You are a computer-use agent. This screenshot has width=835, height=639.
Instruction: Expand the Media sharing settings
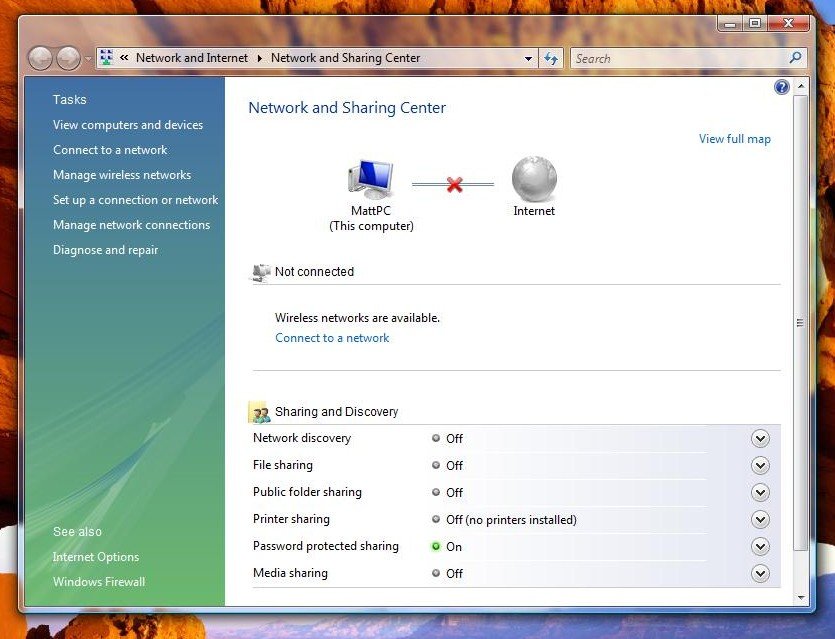pyautogui.click(x=760, y=574)
